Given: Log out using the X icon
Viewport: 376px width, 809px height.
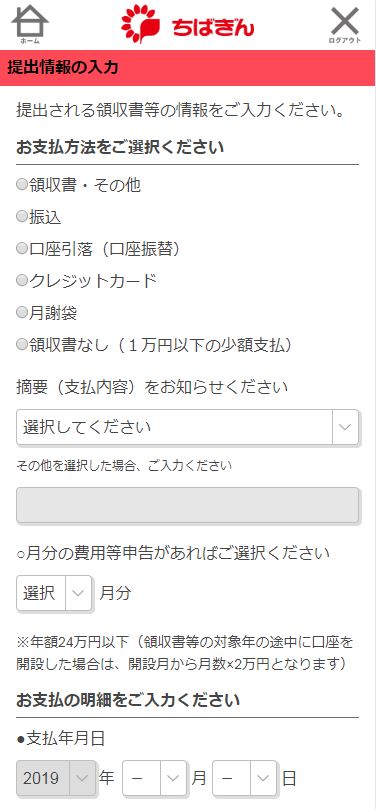Looking at the screenshot, I should point(345,25).
